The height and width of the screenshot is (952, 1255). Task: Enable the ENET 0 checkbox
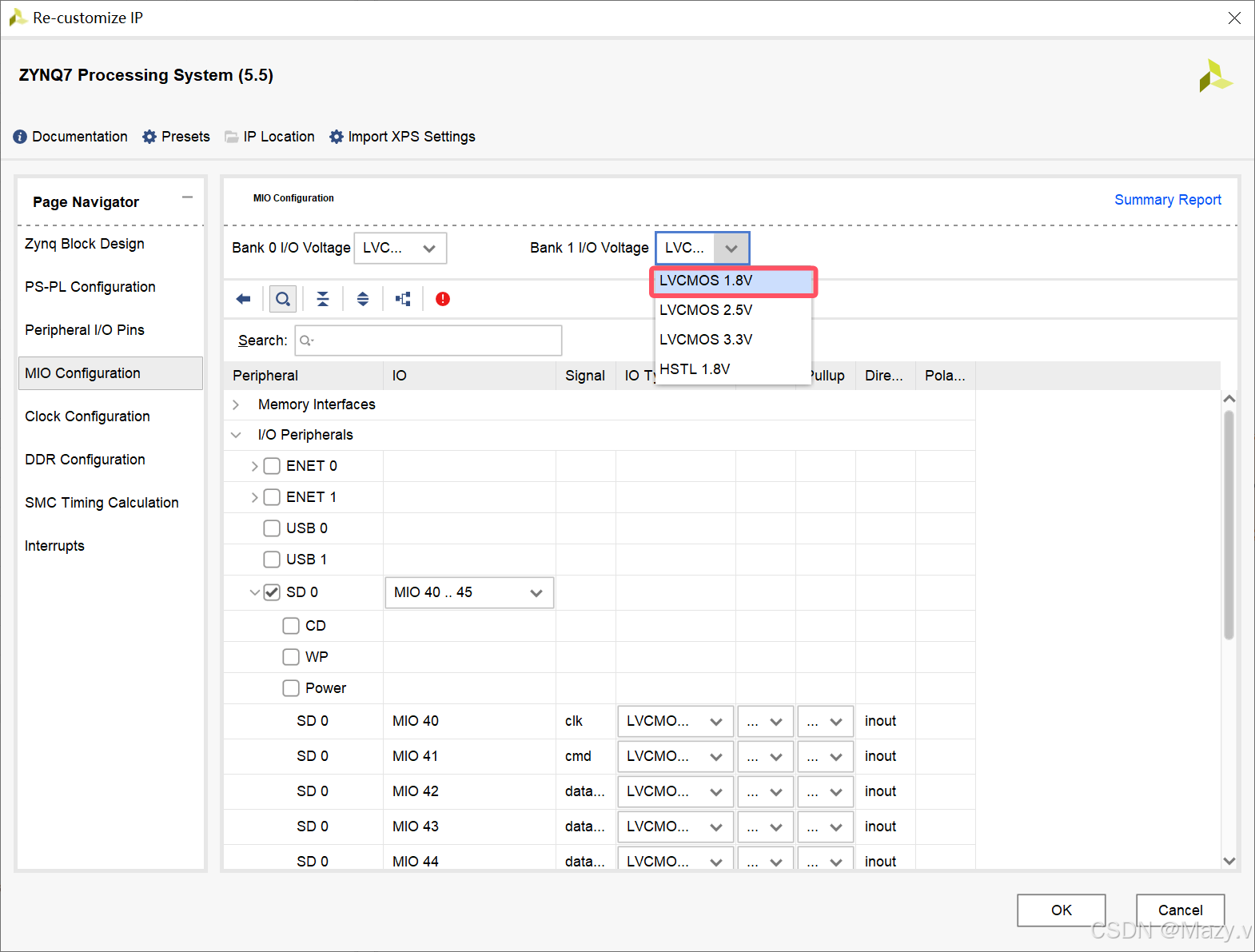tap(272, 466)
